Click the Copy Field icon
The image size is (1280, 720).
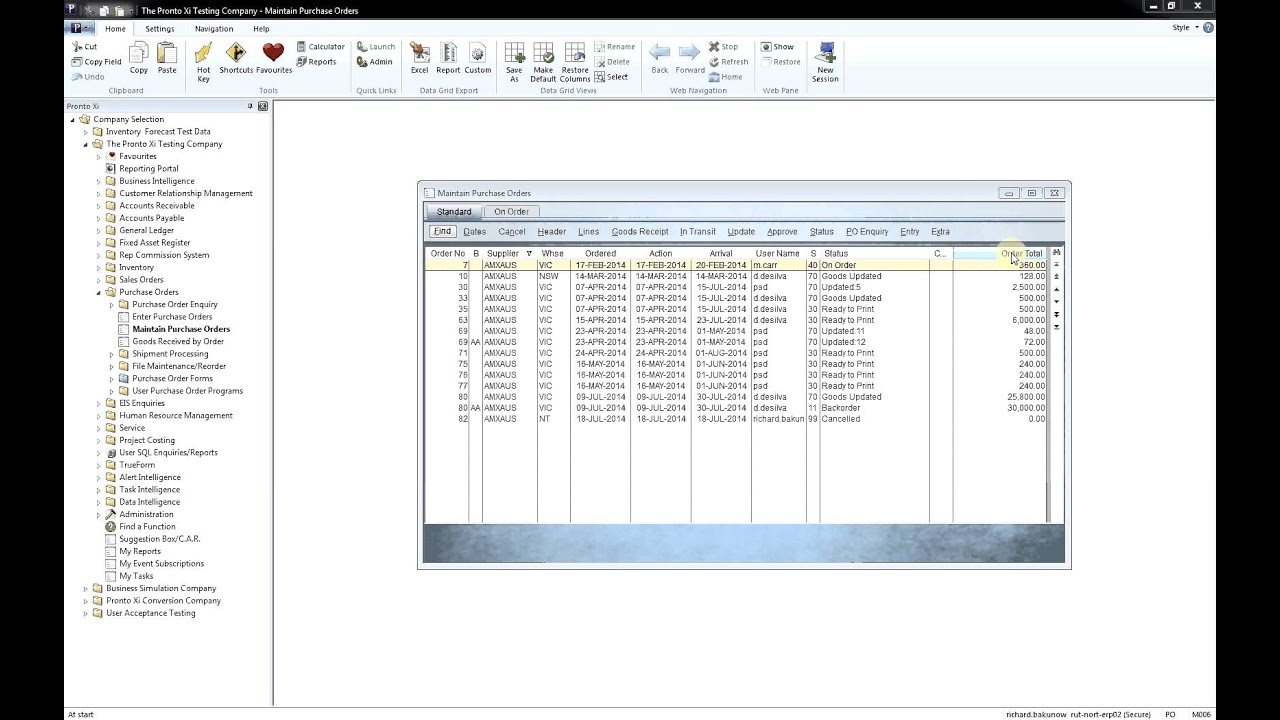pos(77,62)
